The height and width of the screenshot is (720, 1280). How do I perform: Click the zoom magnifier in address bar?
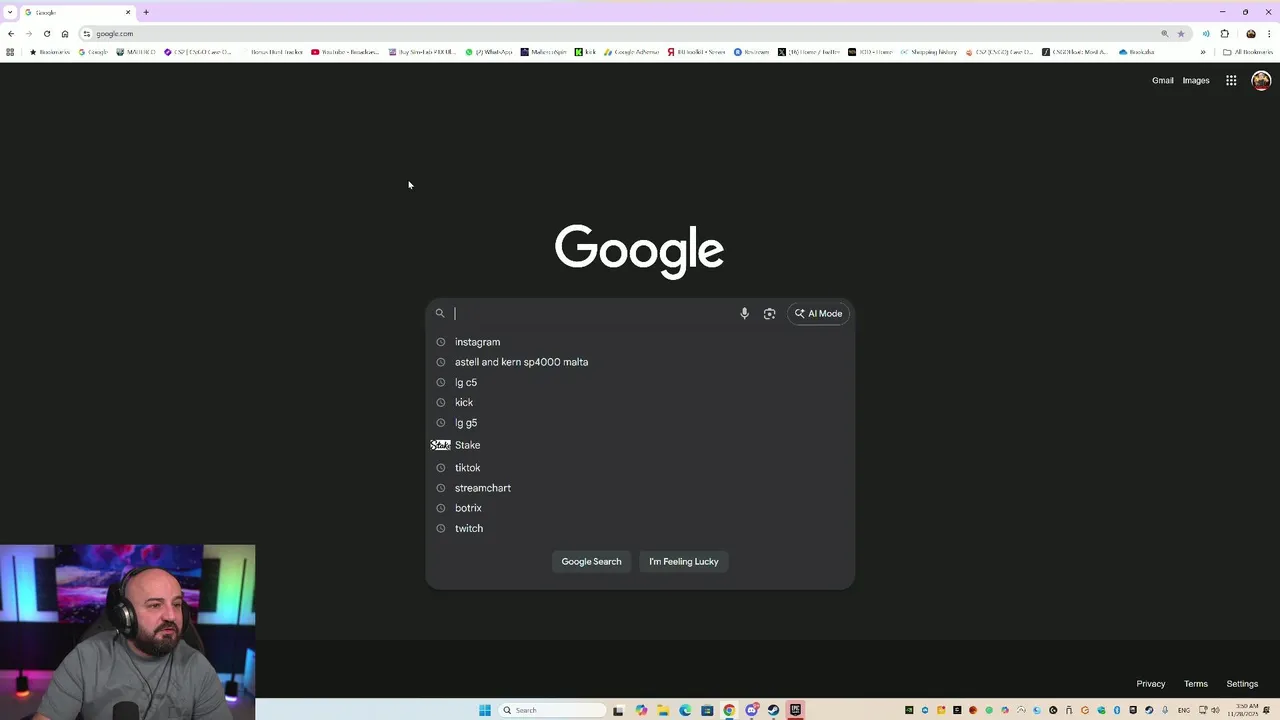pos(1164,33)
